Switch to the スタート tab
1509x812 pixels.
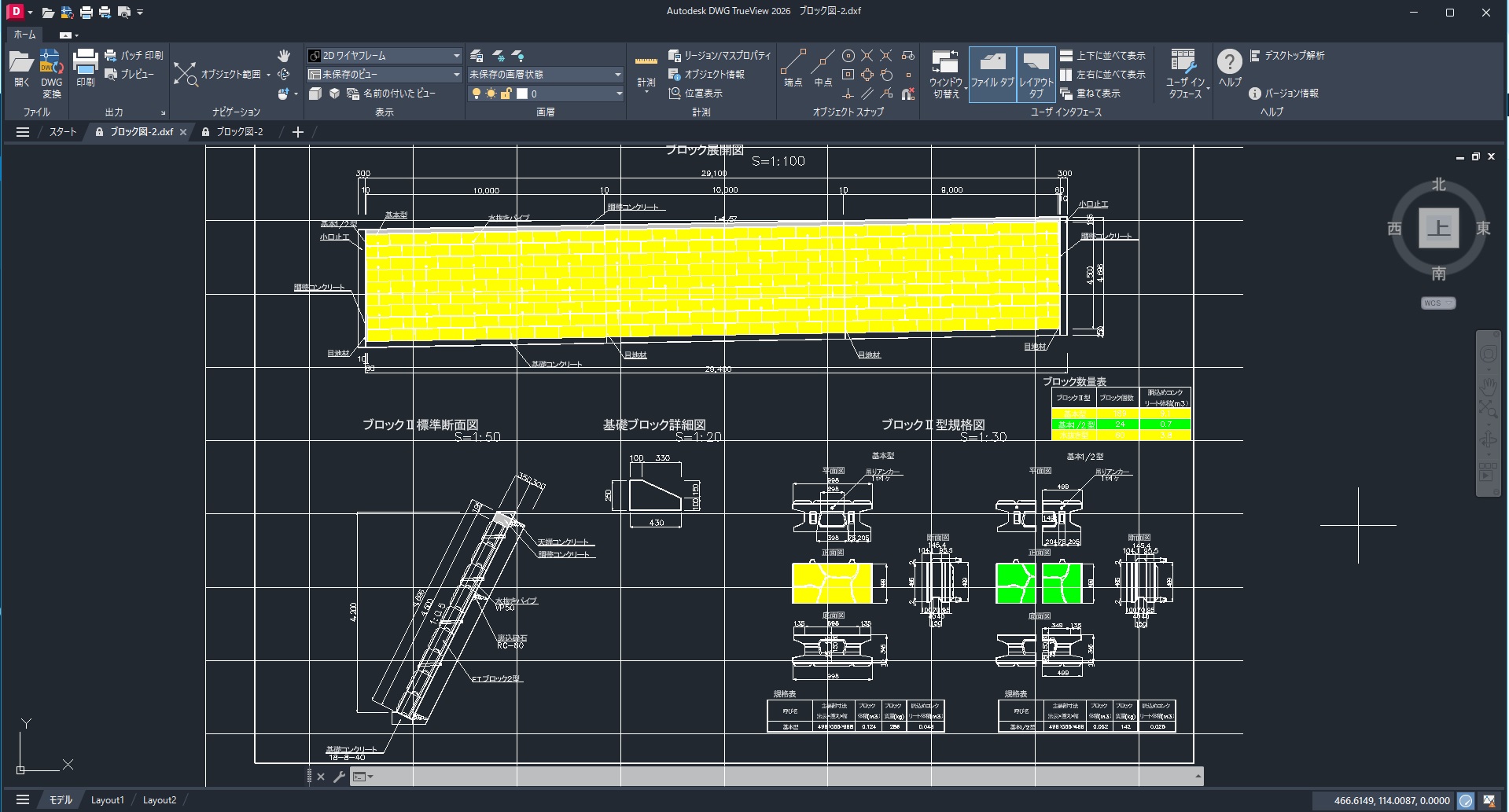62,131
